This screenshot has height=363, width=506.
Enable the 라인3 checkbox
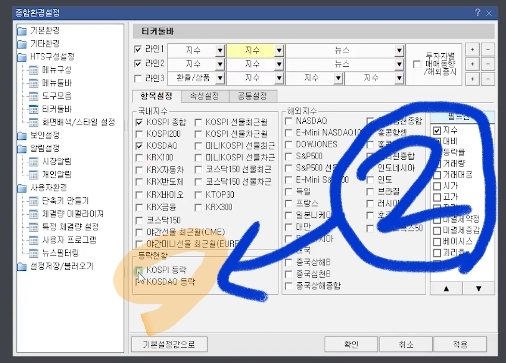pos(137,78)
